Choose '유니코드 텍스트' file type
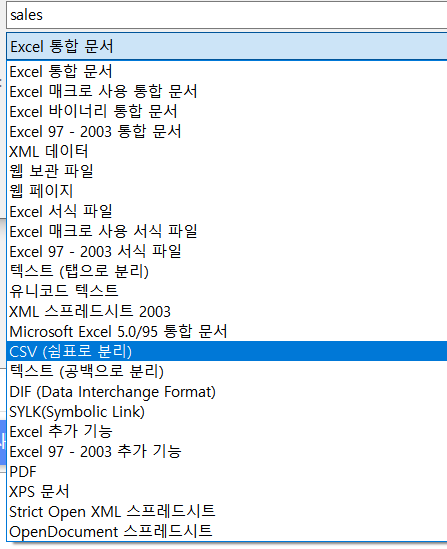Viewport: 447px width, 549px height. click(226, 291)
